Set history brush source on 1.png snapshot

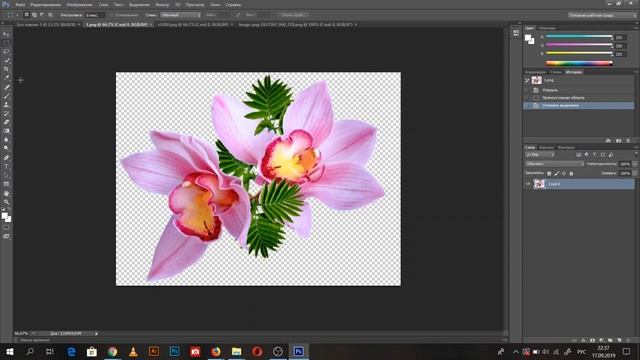tap(527, 80)
